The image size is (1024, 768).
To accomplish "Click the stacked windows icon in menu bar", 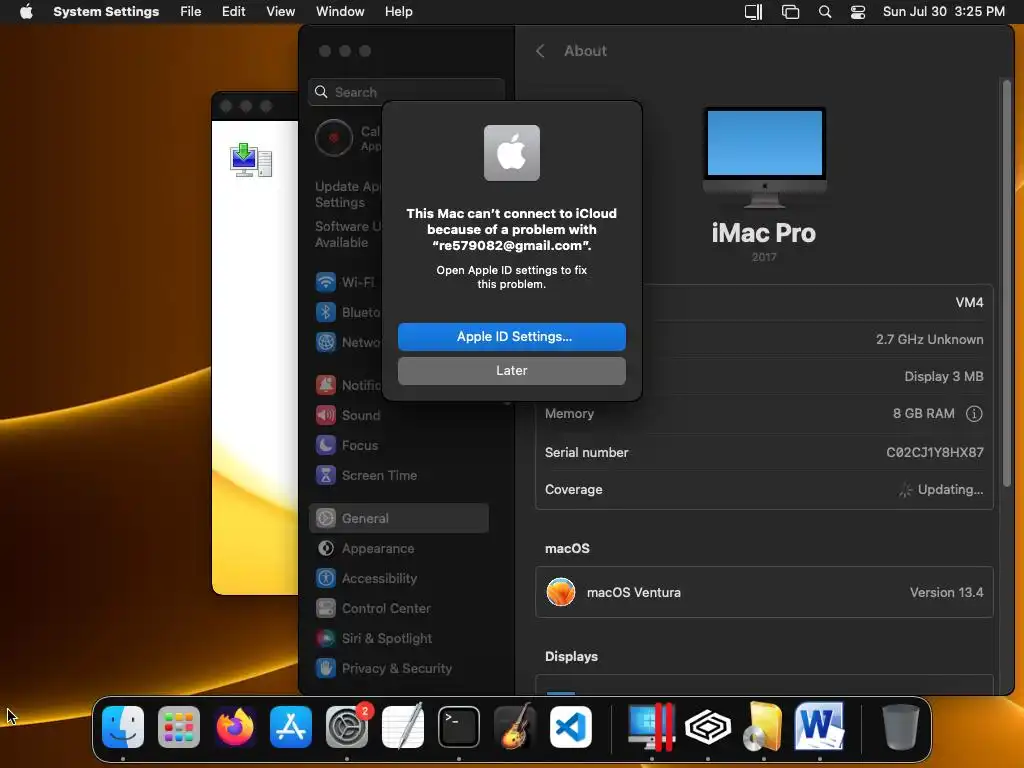I will [x=790, y=12].
